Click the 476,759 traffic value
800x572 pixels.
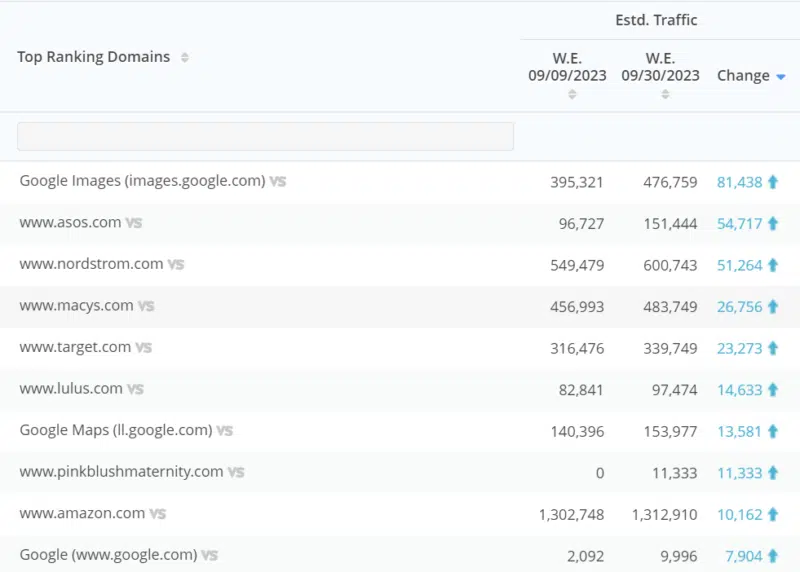pos(670,182)
